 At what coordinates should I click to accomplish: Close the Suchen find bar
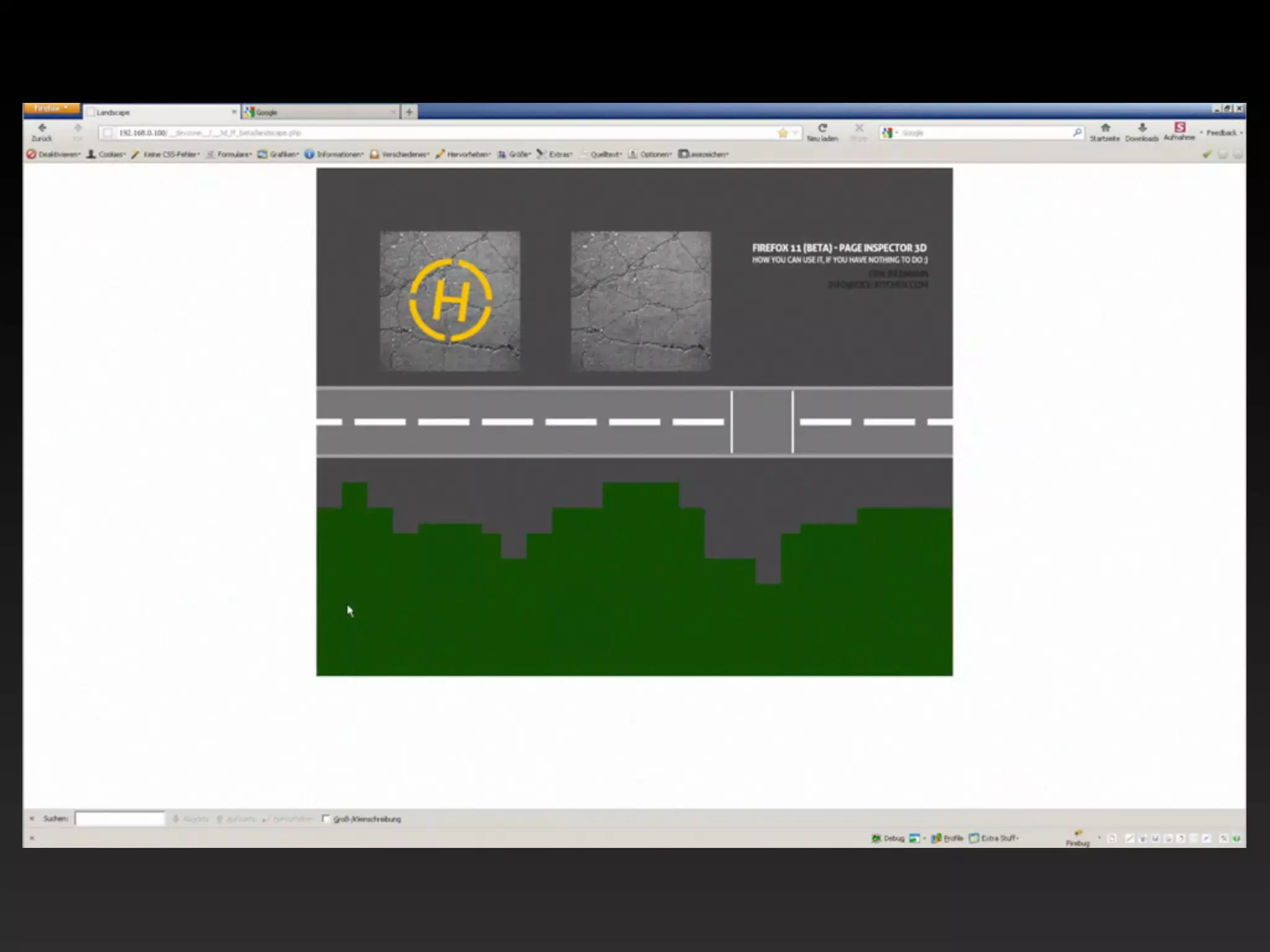32,819
